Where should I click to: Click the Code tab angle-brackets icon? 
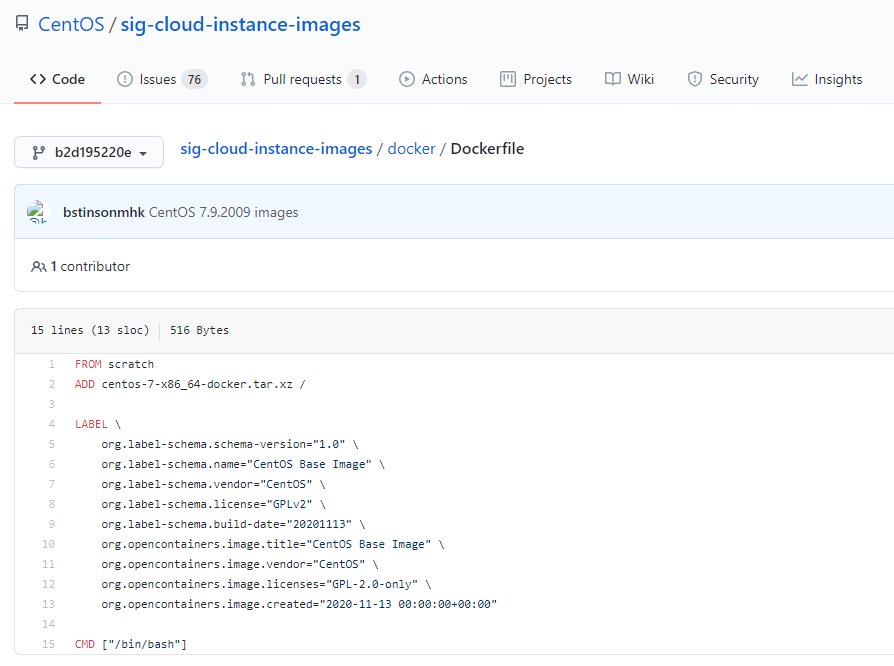(38, 79)
